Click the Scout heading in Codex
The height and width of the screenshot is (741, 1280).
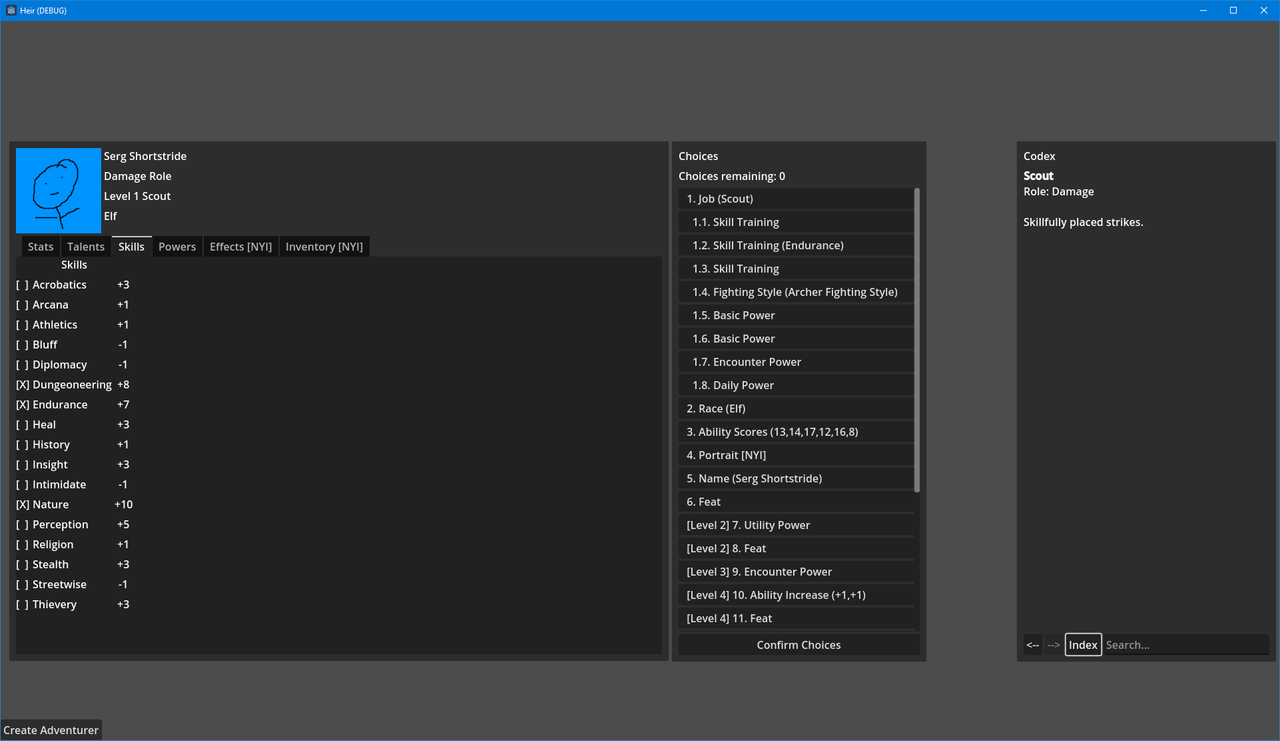coord(1039,176)
